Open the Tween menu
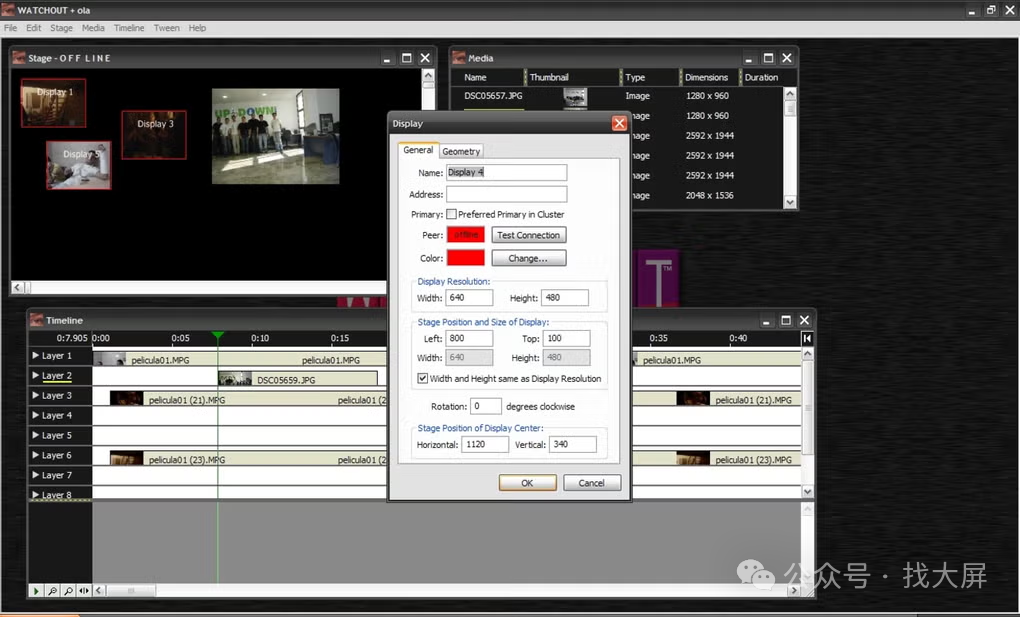Viewport: 1020px width, 617px height. click(167, 28)
